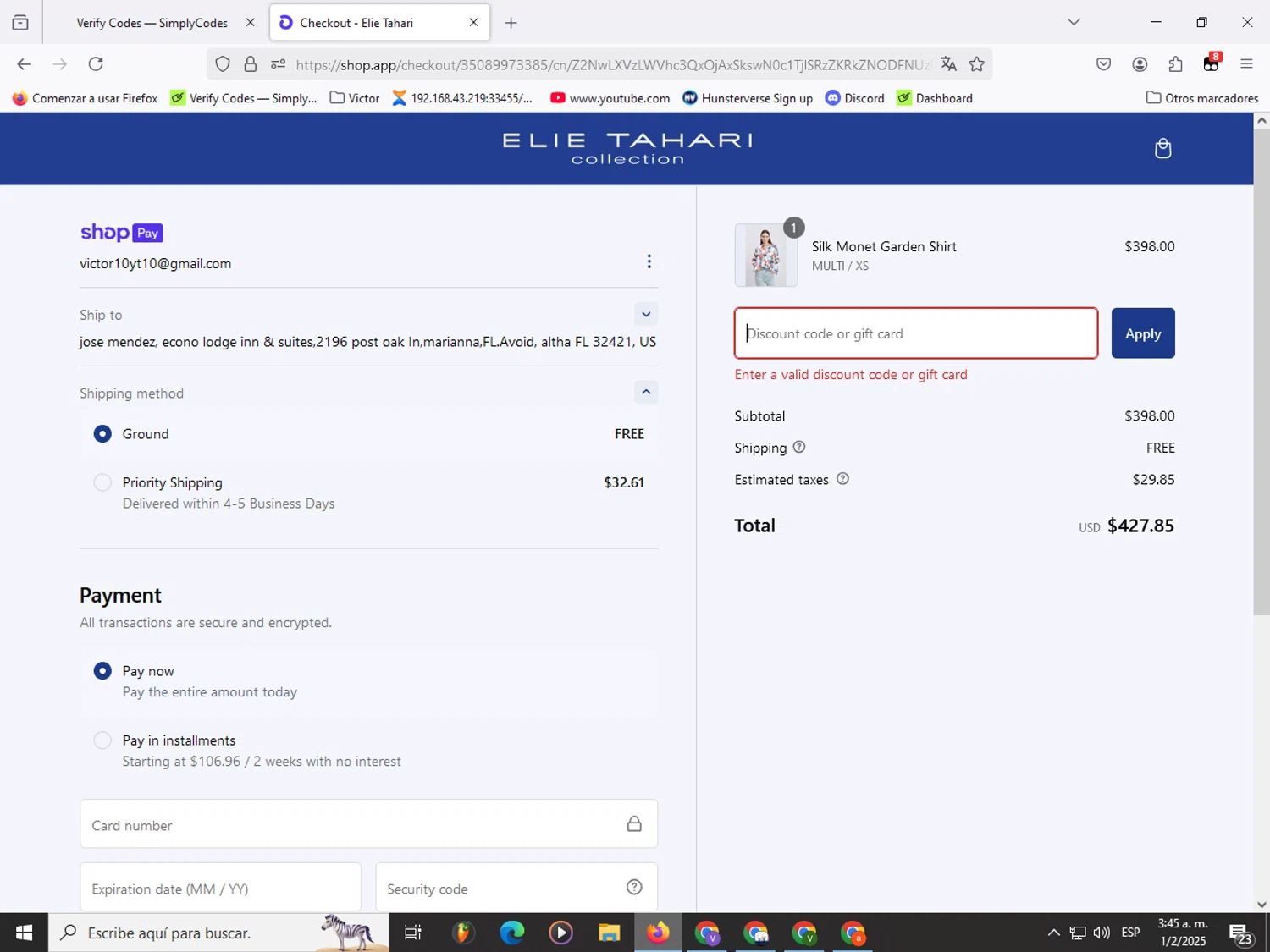The image size is (1270, 952).
Task: Open the Dashboard bookmark
Action: tap(935, 98)
